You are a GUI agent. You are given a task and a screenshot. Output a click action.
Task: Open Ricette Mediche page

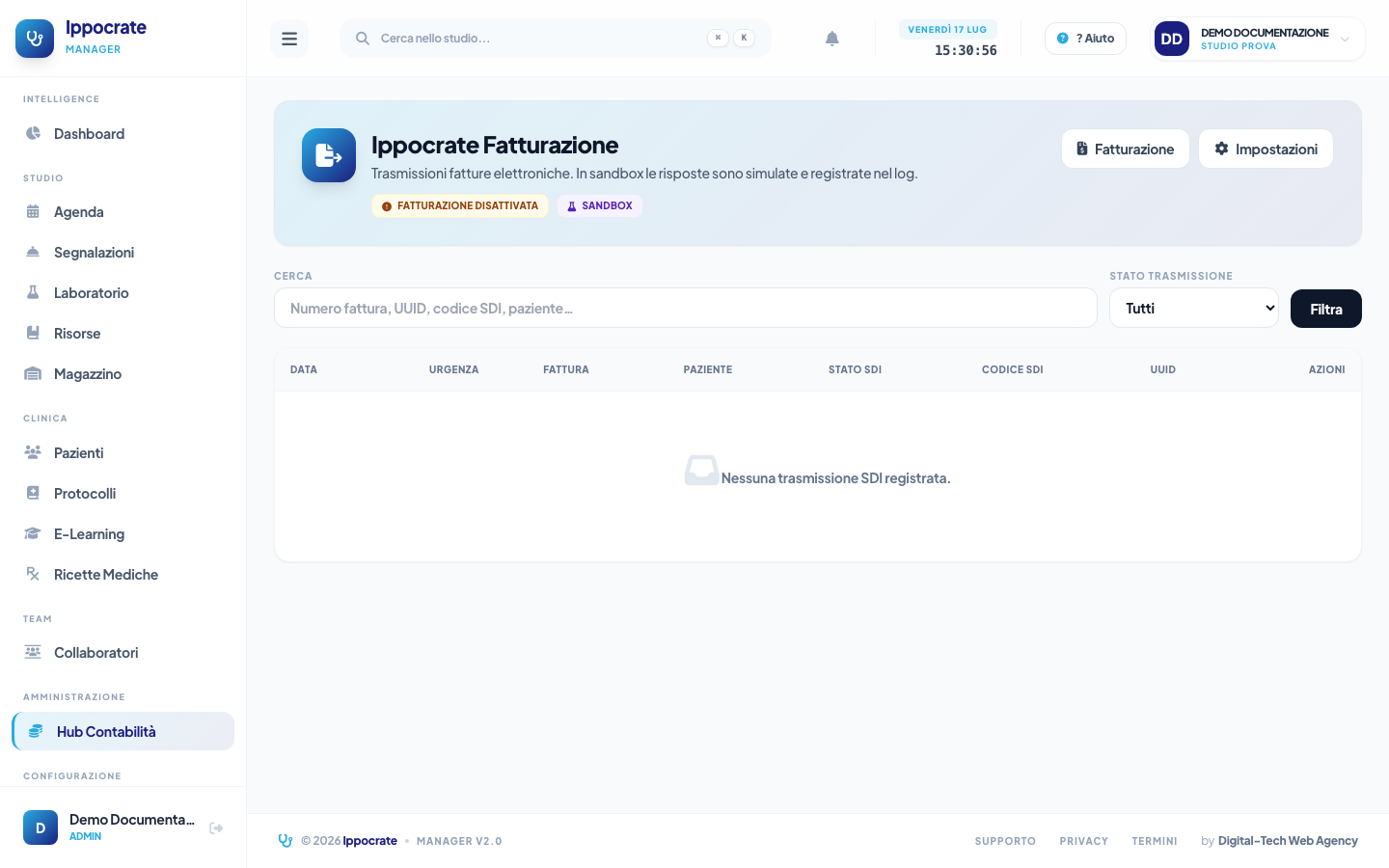pyautogui.click(x=123, y=574)
